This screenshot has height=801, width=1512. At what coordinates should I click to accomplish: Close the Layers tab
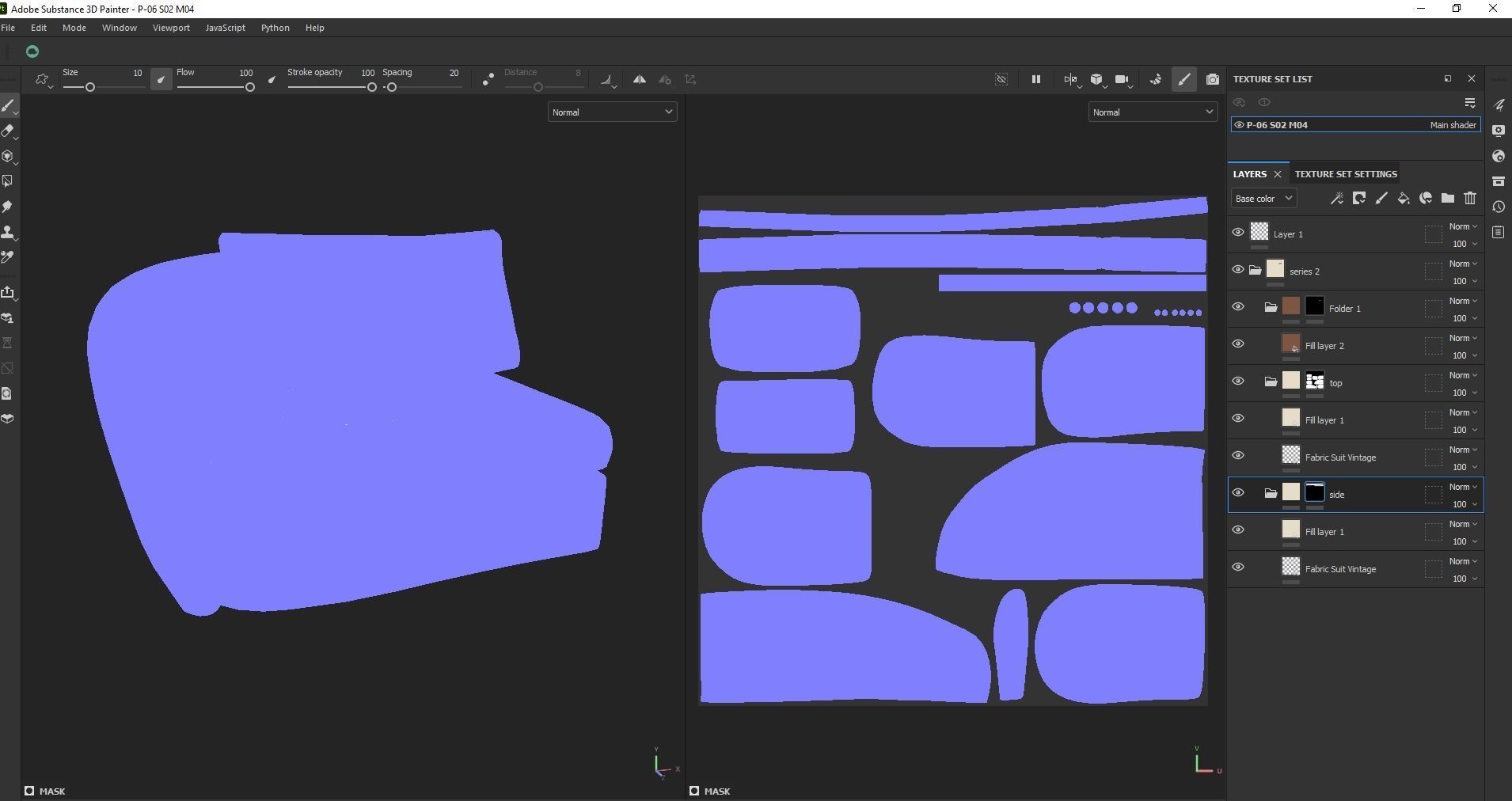click(x=1277, y=174)
